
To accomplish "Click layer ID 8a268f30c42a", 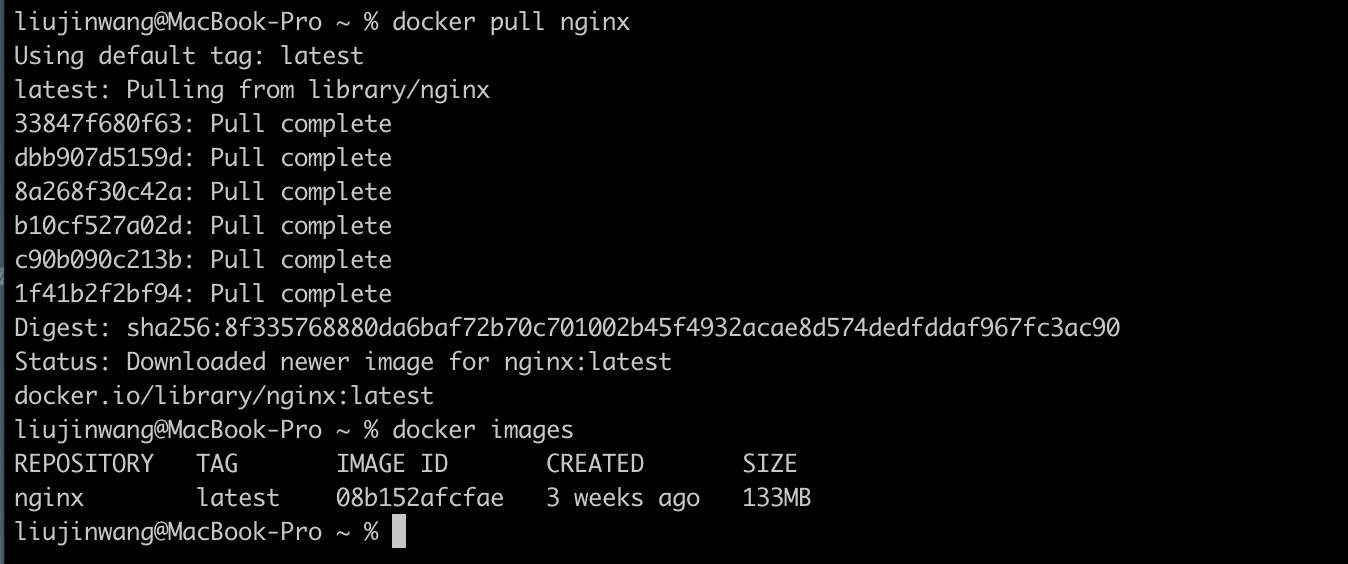I will tap(98, 191).
